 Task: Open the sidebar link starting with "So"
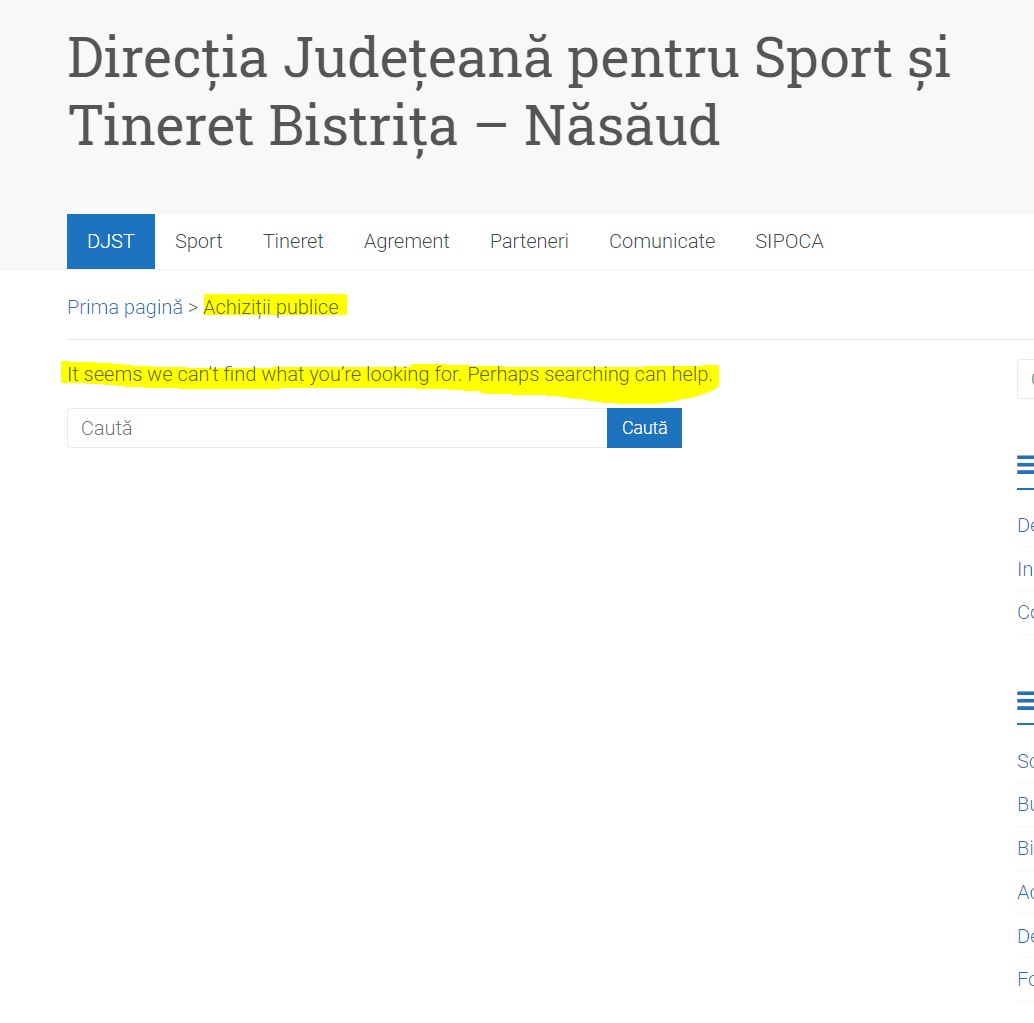tap(1025, 761)
